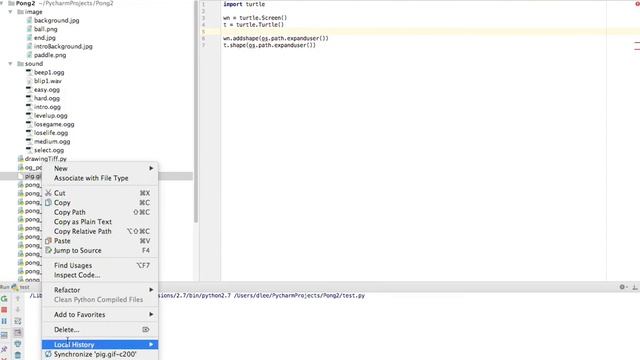Image resolution: width=640 pixels, height=360 pixels.
Task: Select end.jpg in the project tree
Action: 45,38
